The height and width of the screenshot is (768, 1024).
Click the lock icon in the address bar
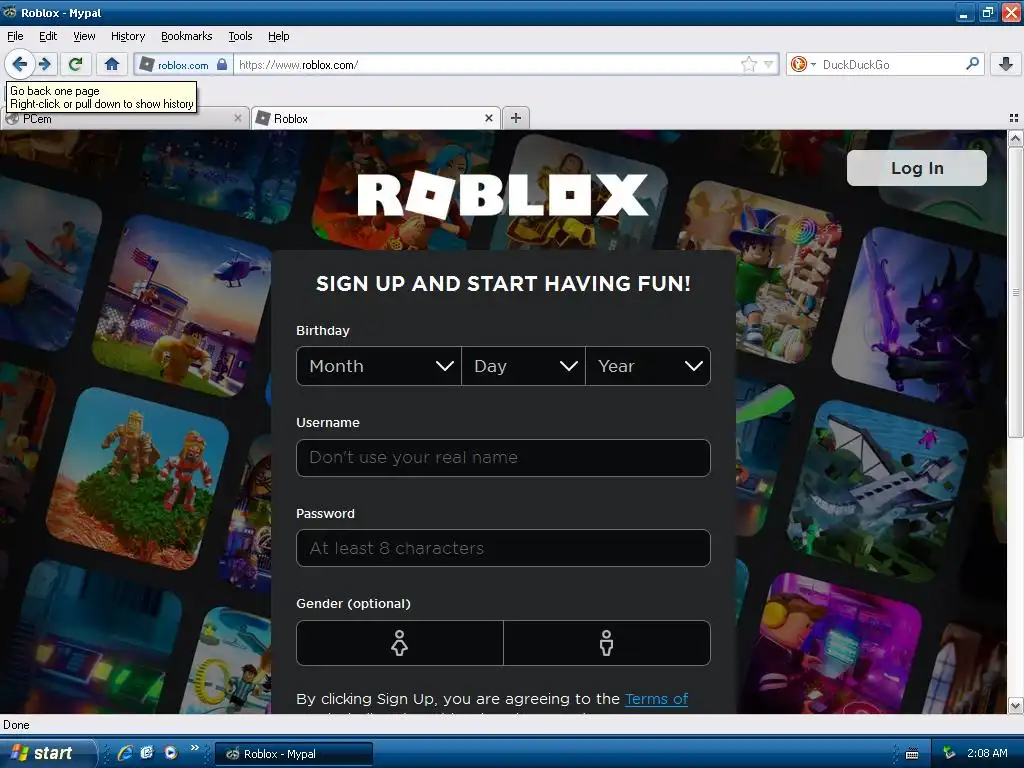point(222,65)
